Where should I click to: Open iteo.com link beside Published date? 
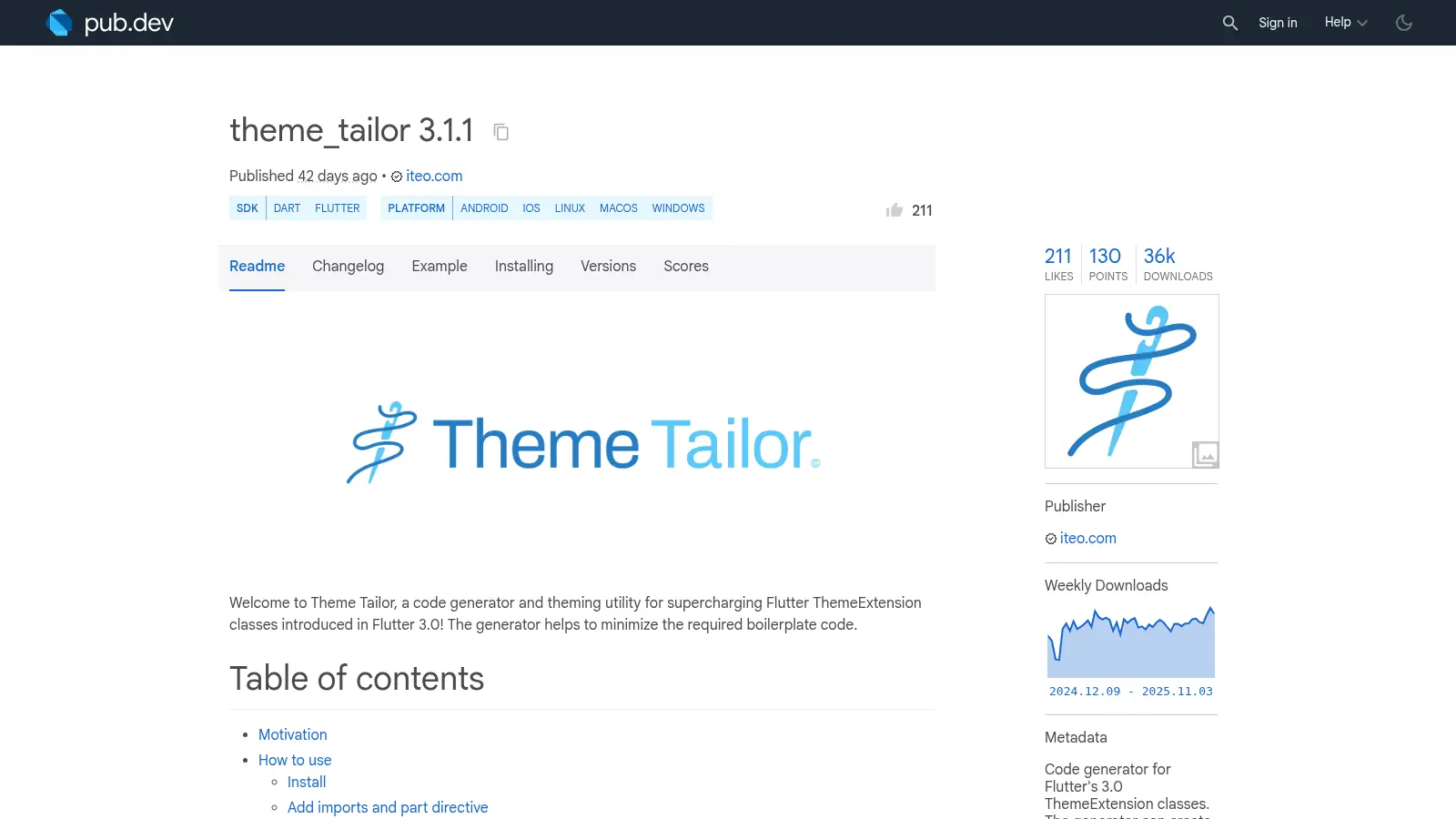[x=434, y=177]
